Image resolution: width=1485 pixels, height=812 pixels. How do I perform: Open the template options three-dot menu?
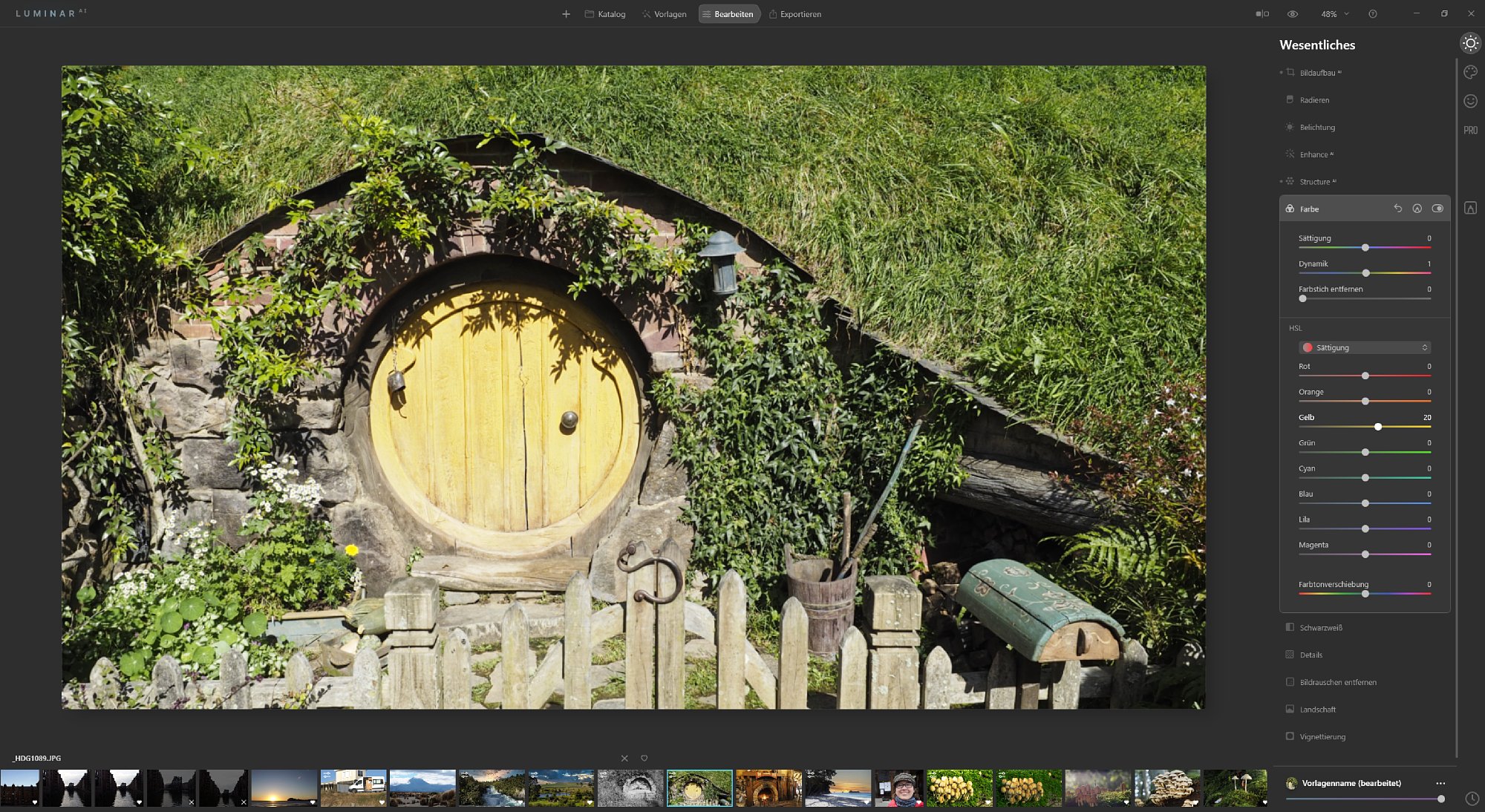pyautogui.click(x=1440, y=783)
